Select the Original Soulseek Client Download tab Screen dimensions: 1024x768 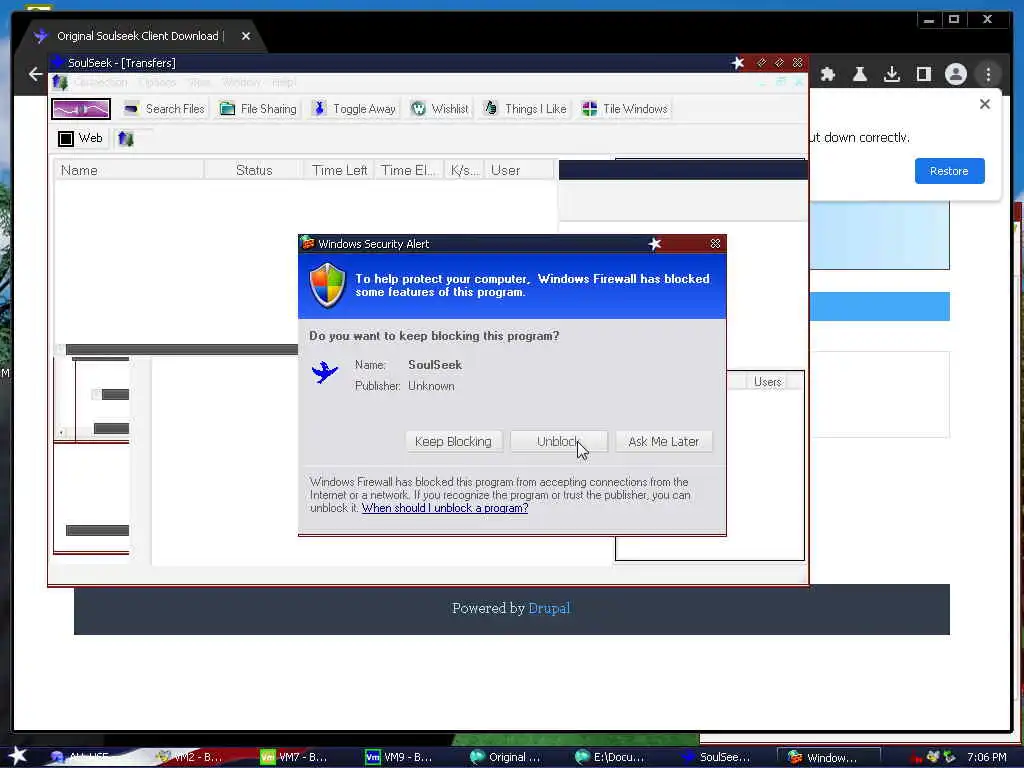138,36
